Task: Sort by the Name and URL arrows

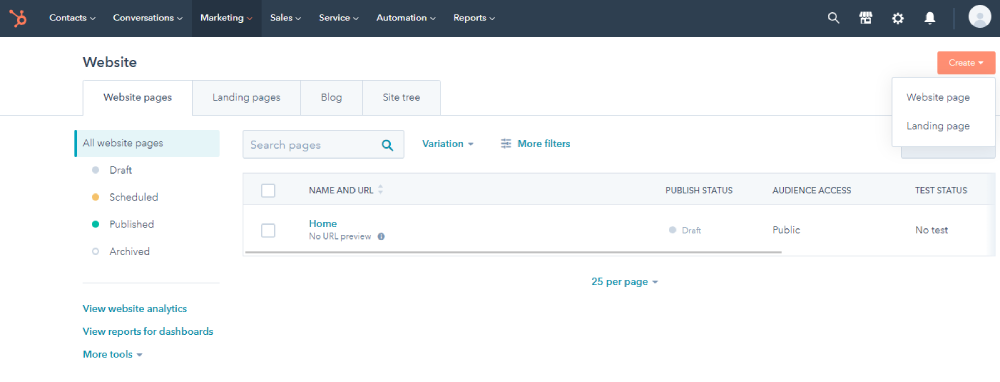Action: click(x=381, y=189)
